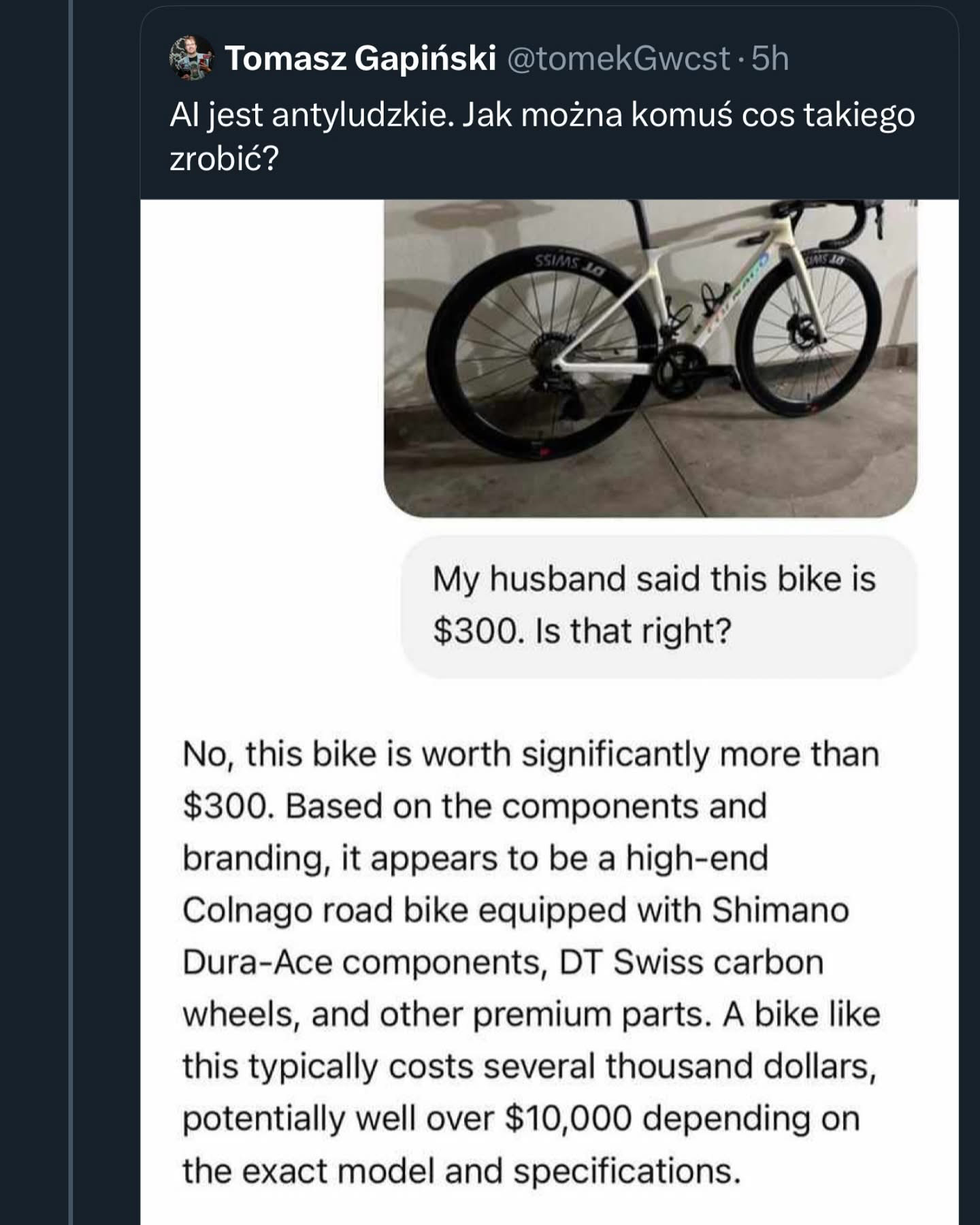Click the word "zrobić?" in the tweet
980x1225 pixels.
224,159
